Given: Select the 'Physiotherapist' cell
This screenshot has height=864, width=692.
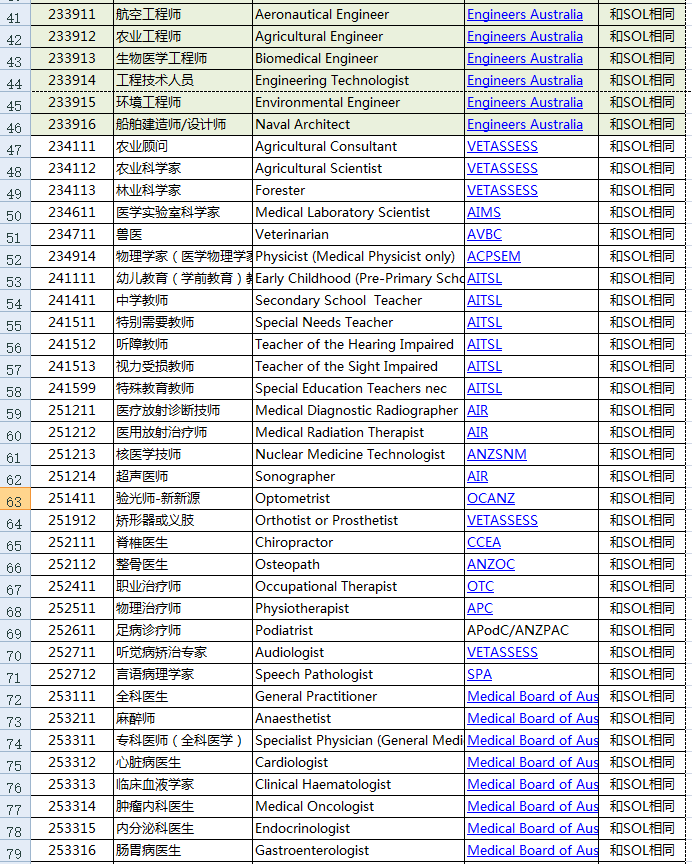Looking at the screenshot, I should [358, 609].
